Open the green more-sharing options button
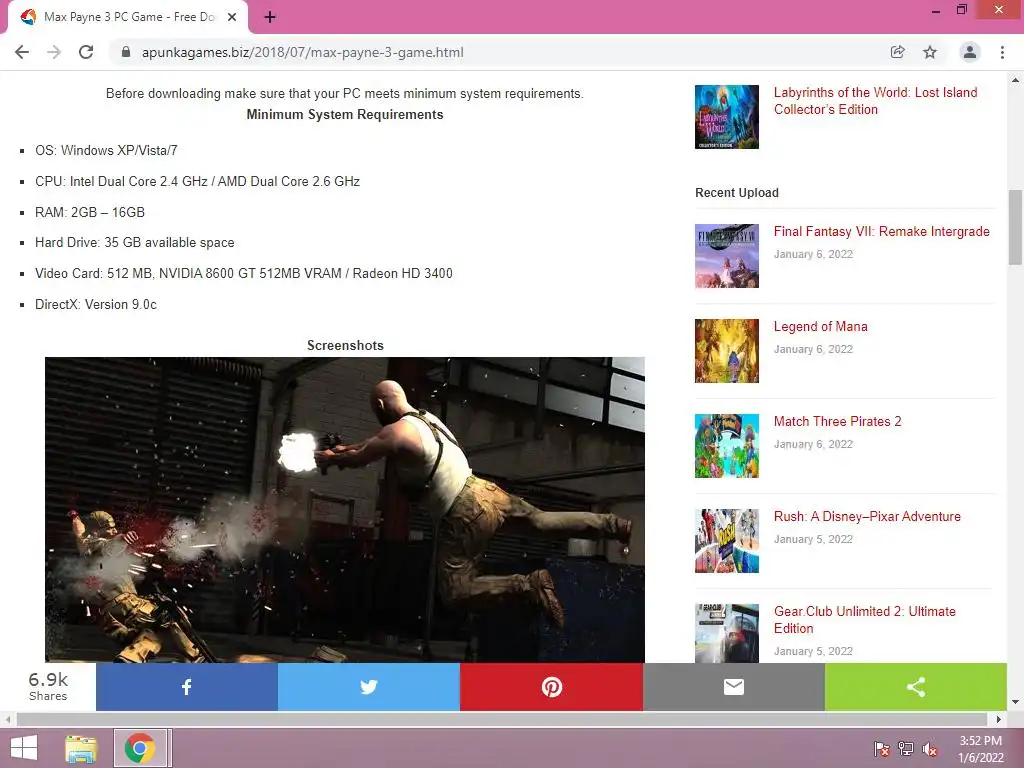This screenshot has height=768, width=1024. click(916, 686)
